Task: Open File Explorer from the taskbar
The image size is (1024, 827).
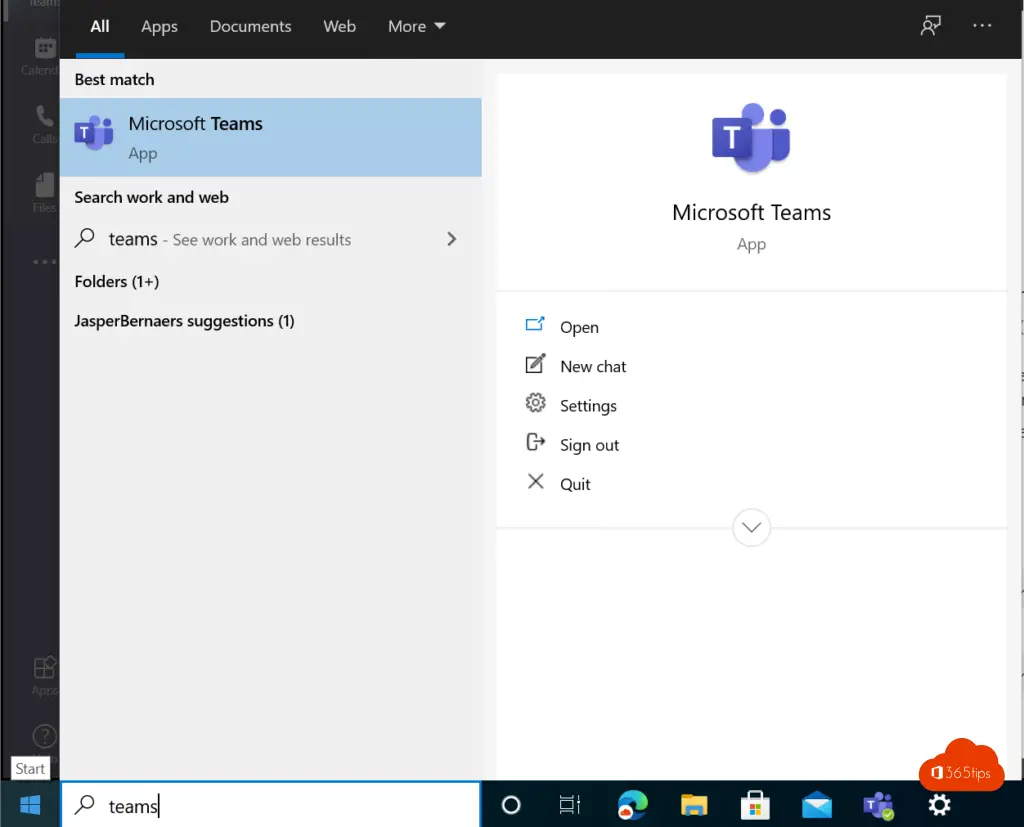Action: pos(694,805)
